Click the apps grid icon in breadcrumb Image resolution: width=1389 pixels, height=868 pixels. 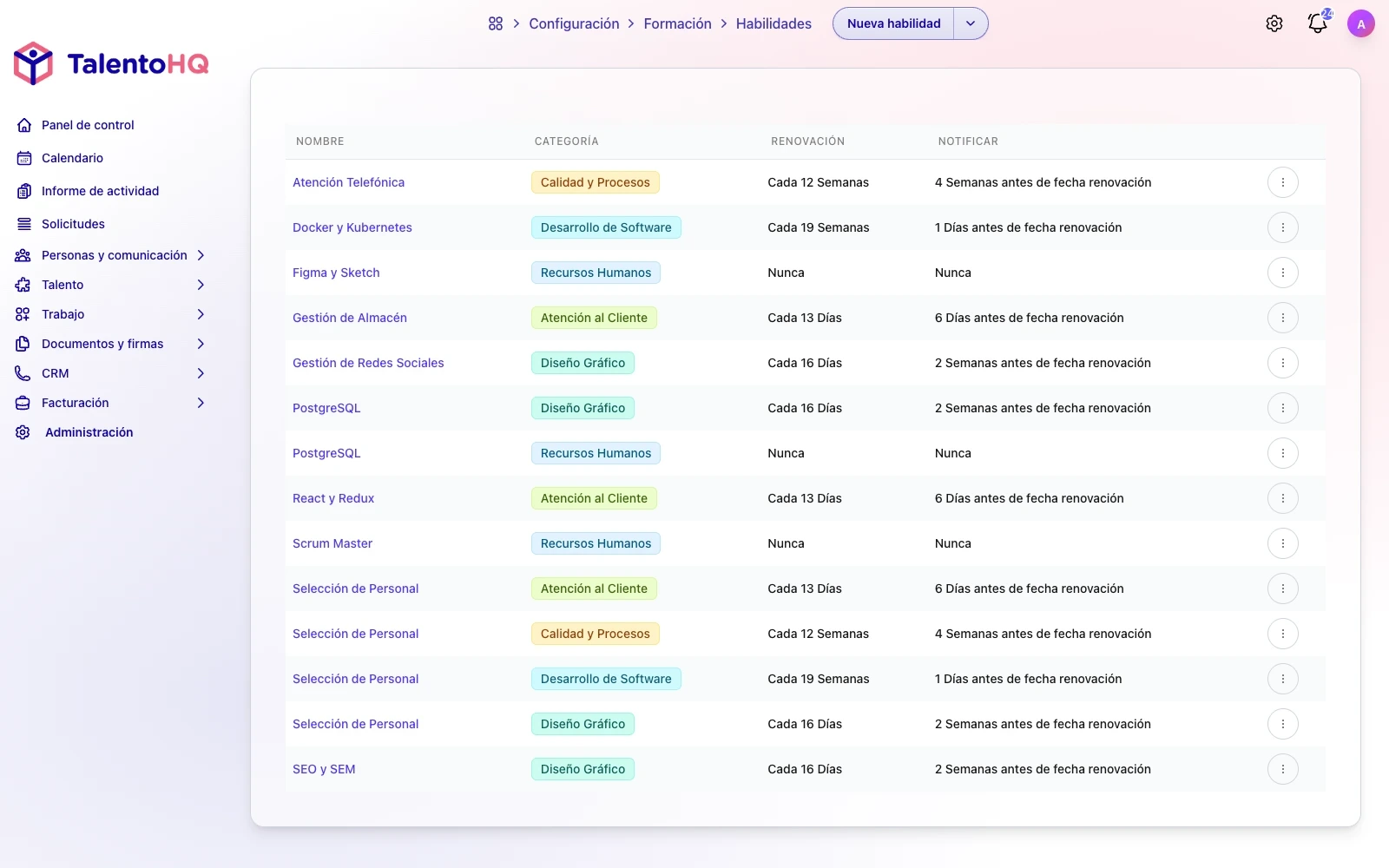point(496,23)
